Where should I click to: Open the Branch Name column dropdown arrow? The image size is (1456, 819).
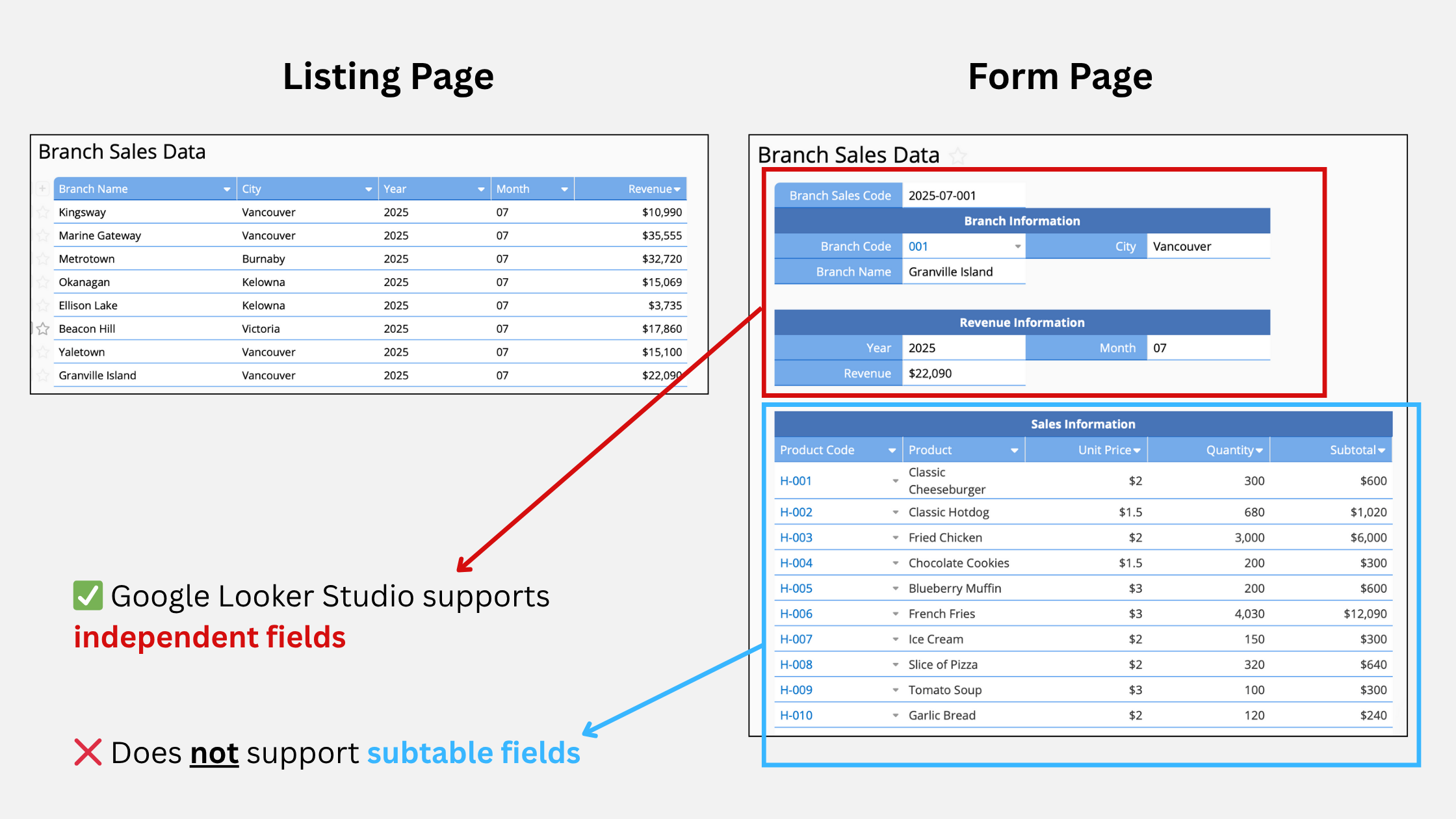click(227, 189)
